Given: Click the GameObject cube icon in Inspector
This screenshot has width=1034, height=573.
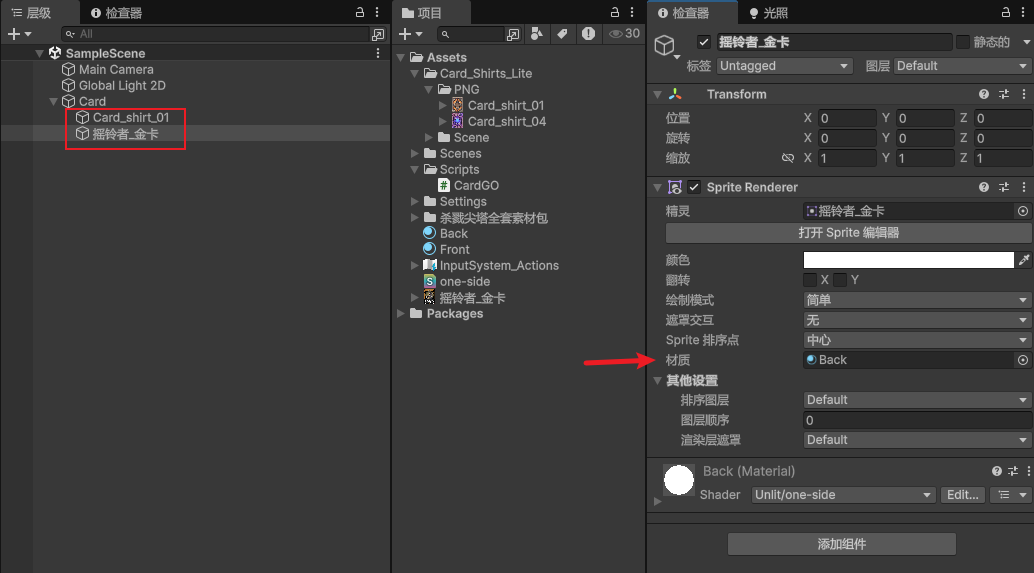Looking at the screenshot, I should click(x=665, y=45).
